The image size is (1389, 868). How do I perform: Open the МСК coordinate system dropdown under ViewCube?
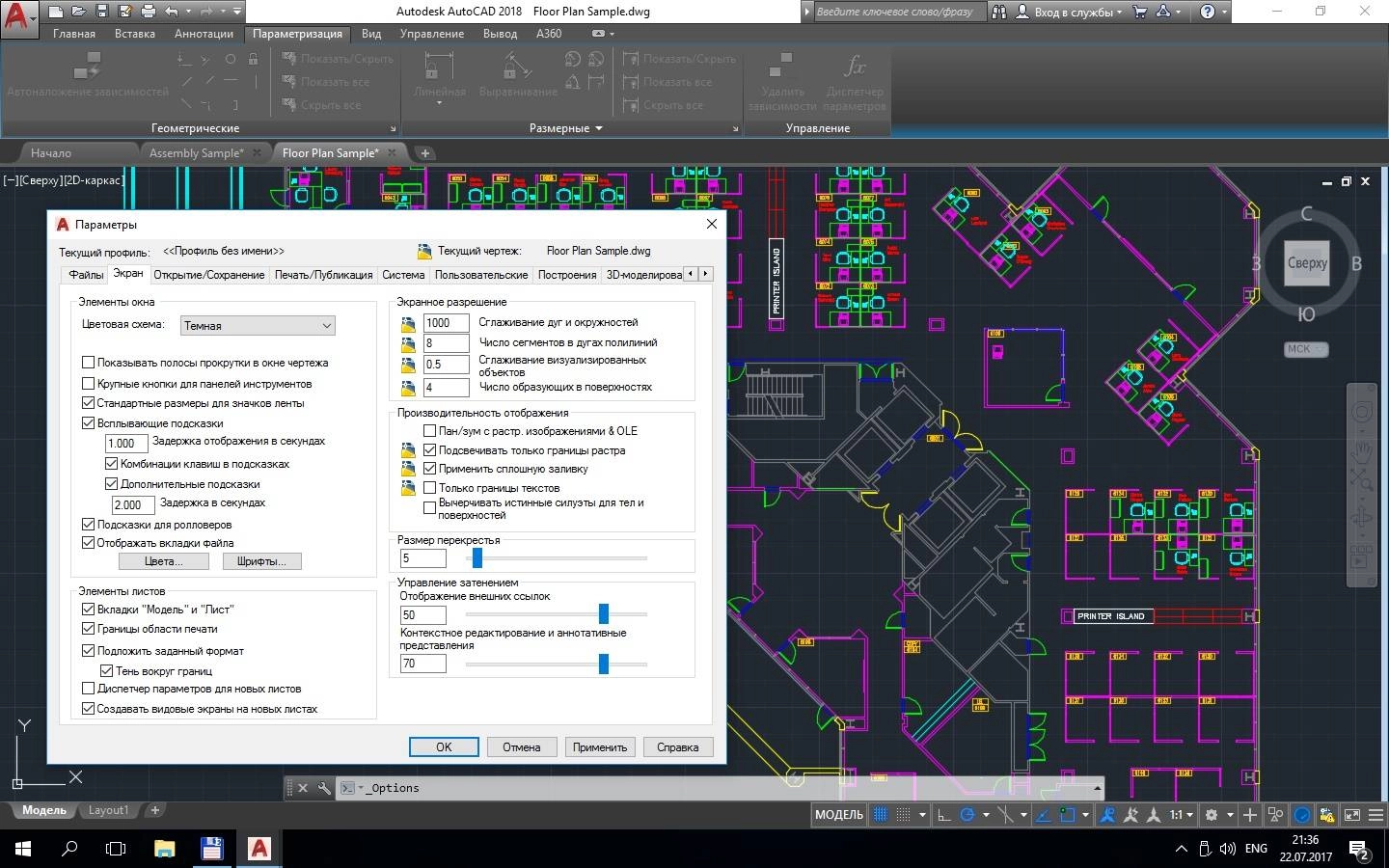1306,349
